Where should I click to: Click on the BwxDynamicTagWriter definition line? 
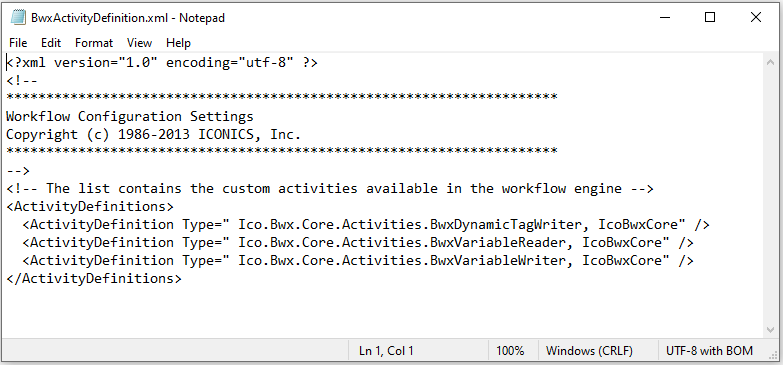coord(366,225)
